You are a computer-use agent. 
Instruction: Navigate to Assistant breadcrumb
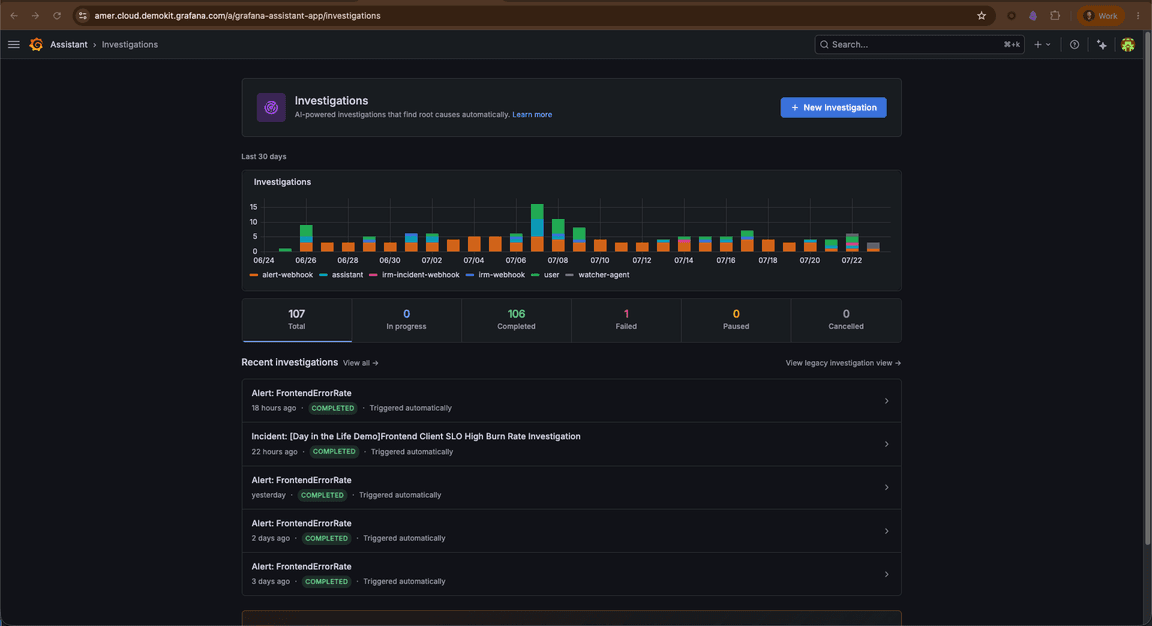coord(68,45)
